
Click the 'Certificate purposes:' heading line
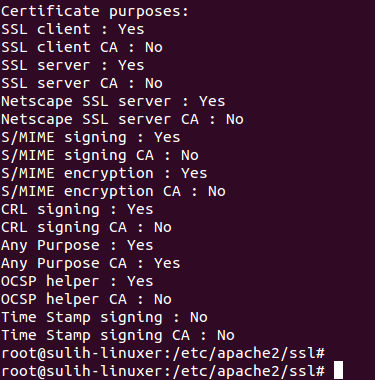pyautogui.click(x=95, y=11)
